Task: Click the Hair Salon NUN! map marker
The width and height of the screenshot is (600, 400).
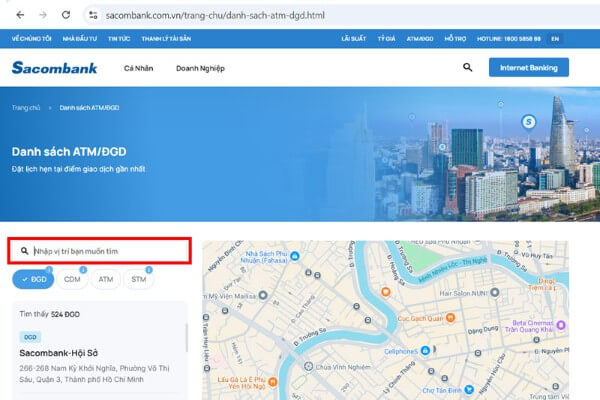Action: pyautogui.click(x=495, y=292)
